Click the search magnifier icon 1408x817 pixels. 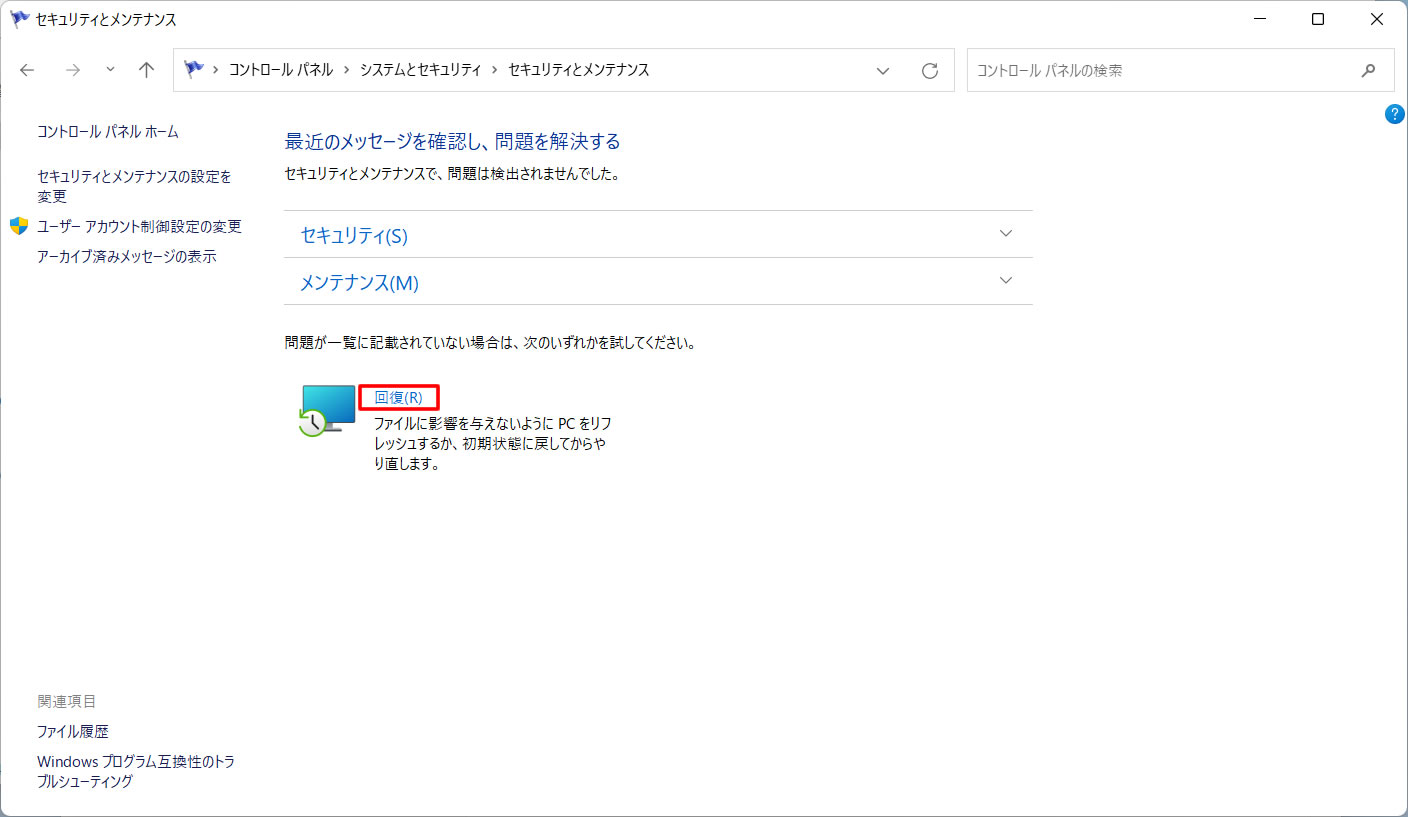[x=1369, y=71]
